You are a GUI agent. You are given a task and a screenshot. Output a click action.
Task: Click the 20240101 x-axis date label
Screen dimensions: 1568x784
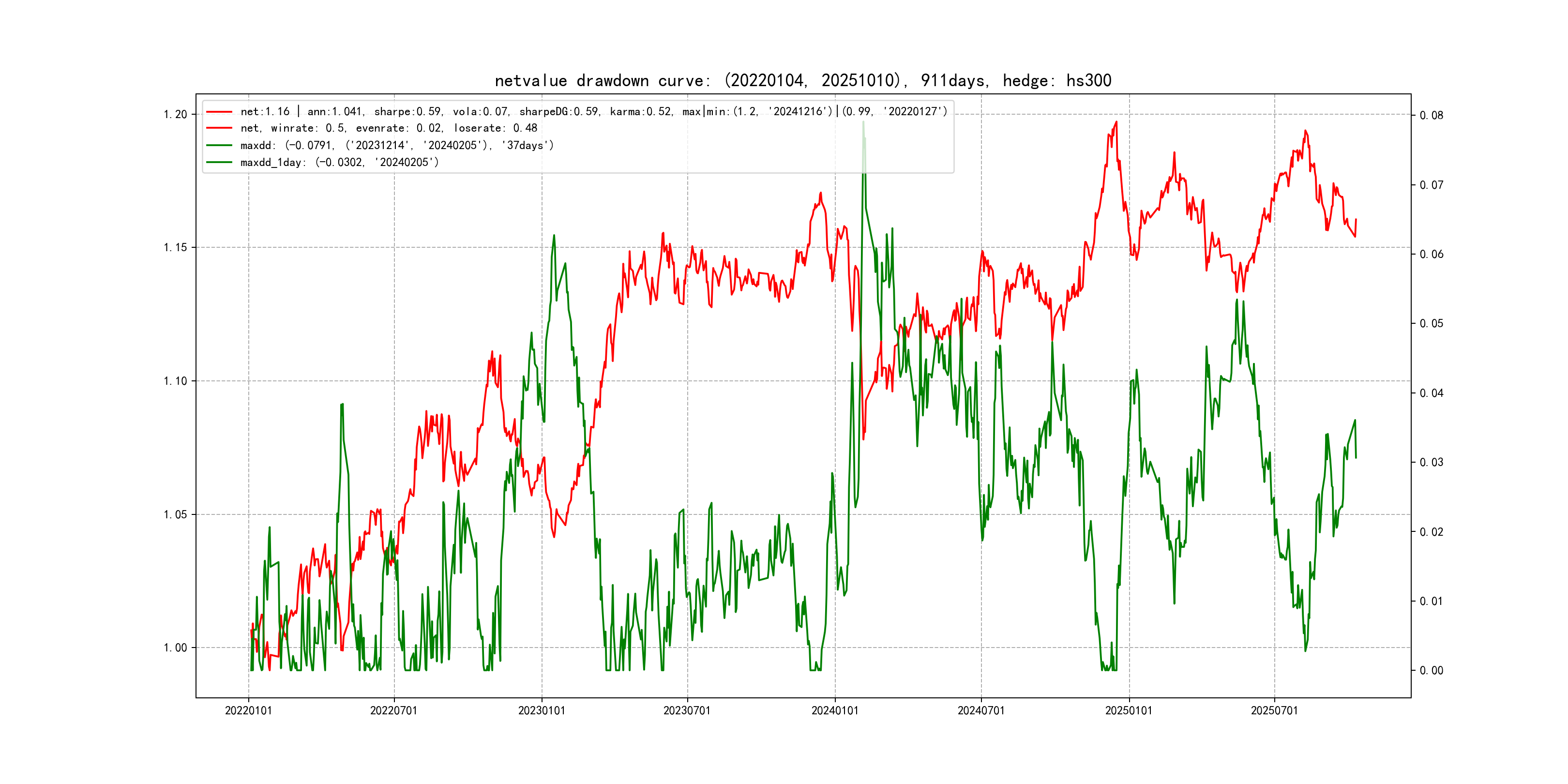pyautogui.click(x=834, y=710)
